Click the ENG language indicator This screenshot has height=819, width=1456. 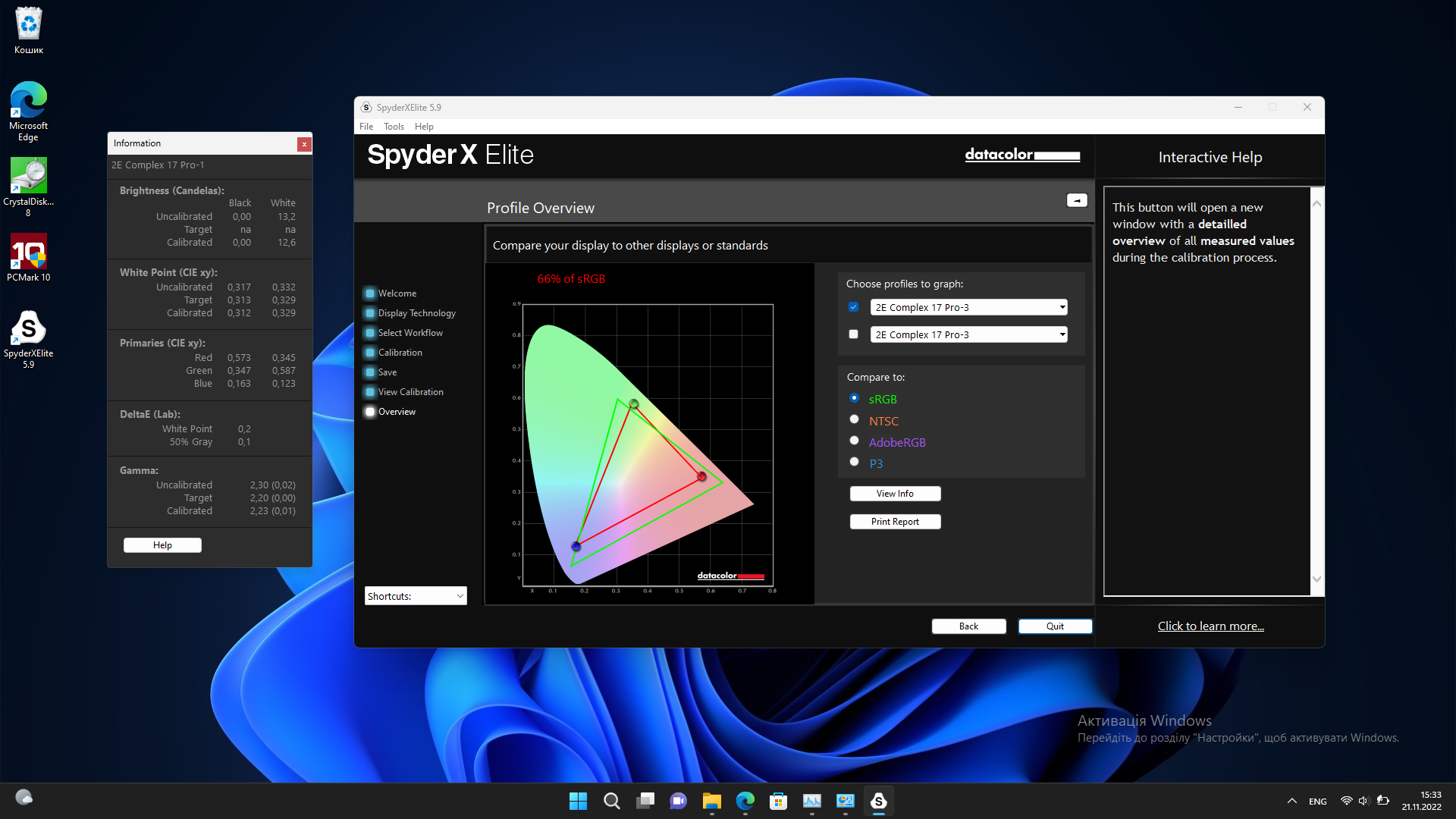(1318, 802)
